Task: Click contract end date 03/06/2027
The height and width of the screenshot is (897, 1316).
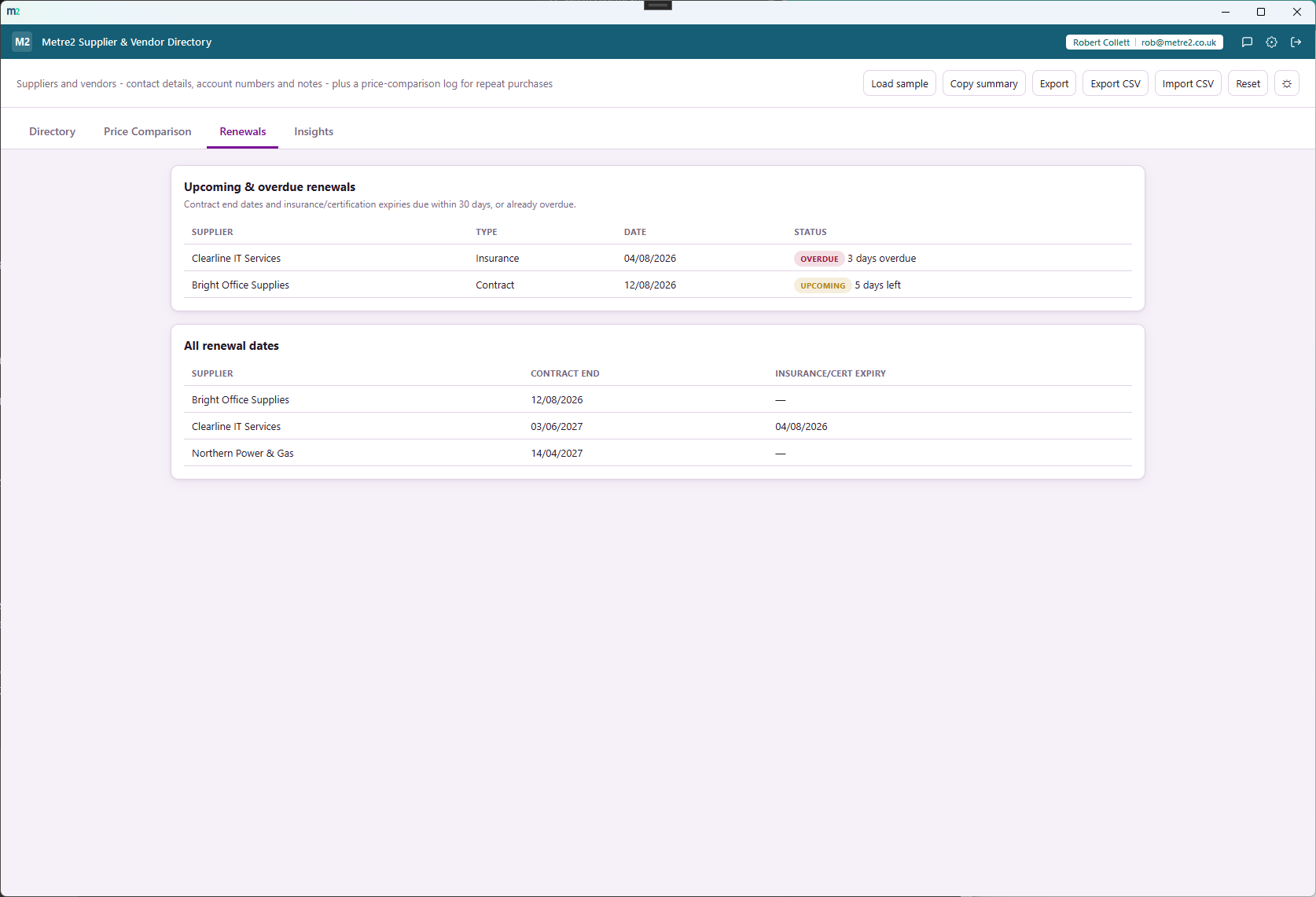Action: pos(557,426)
